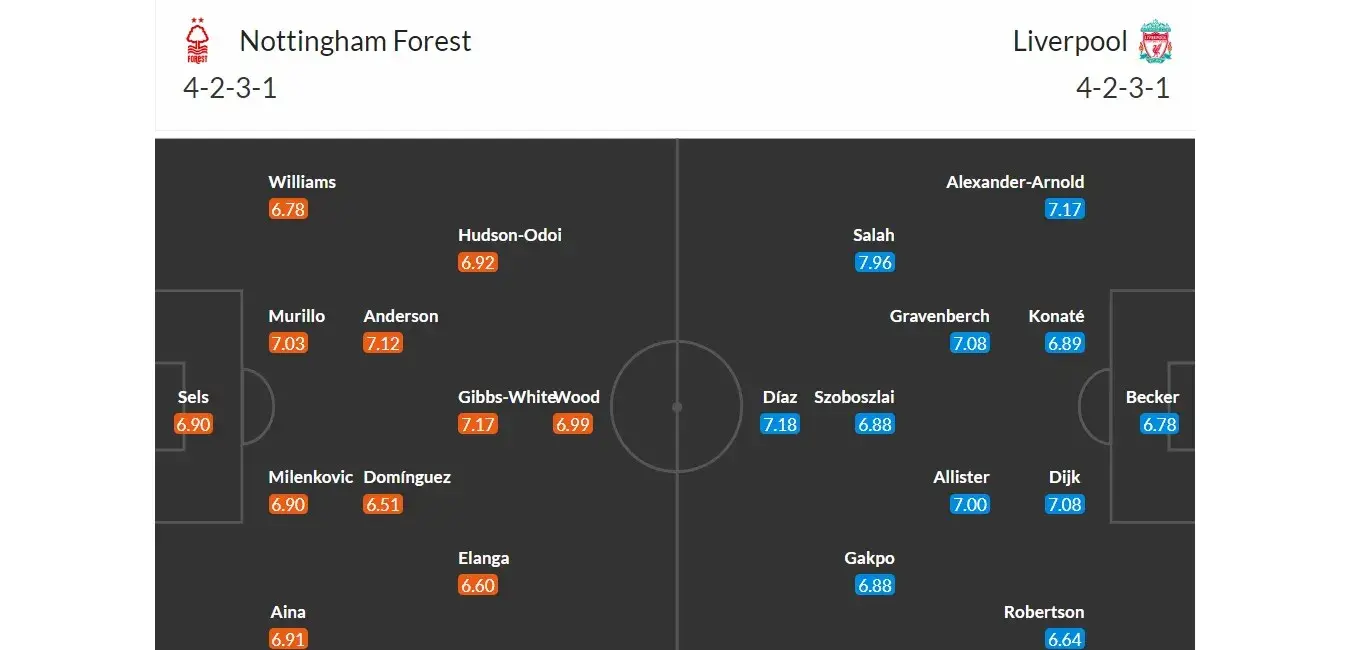1350x650 pixels.
Task: Open the Liverpool team name link
Action: [x=1070, y=41]
